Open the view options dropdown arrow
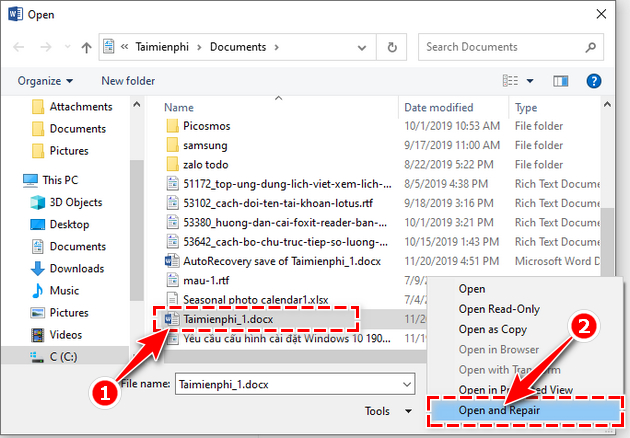Viewport: 630px width, 438px height. pyautogui.click(x=530, y=81)
